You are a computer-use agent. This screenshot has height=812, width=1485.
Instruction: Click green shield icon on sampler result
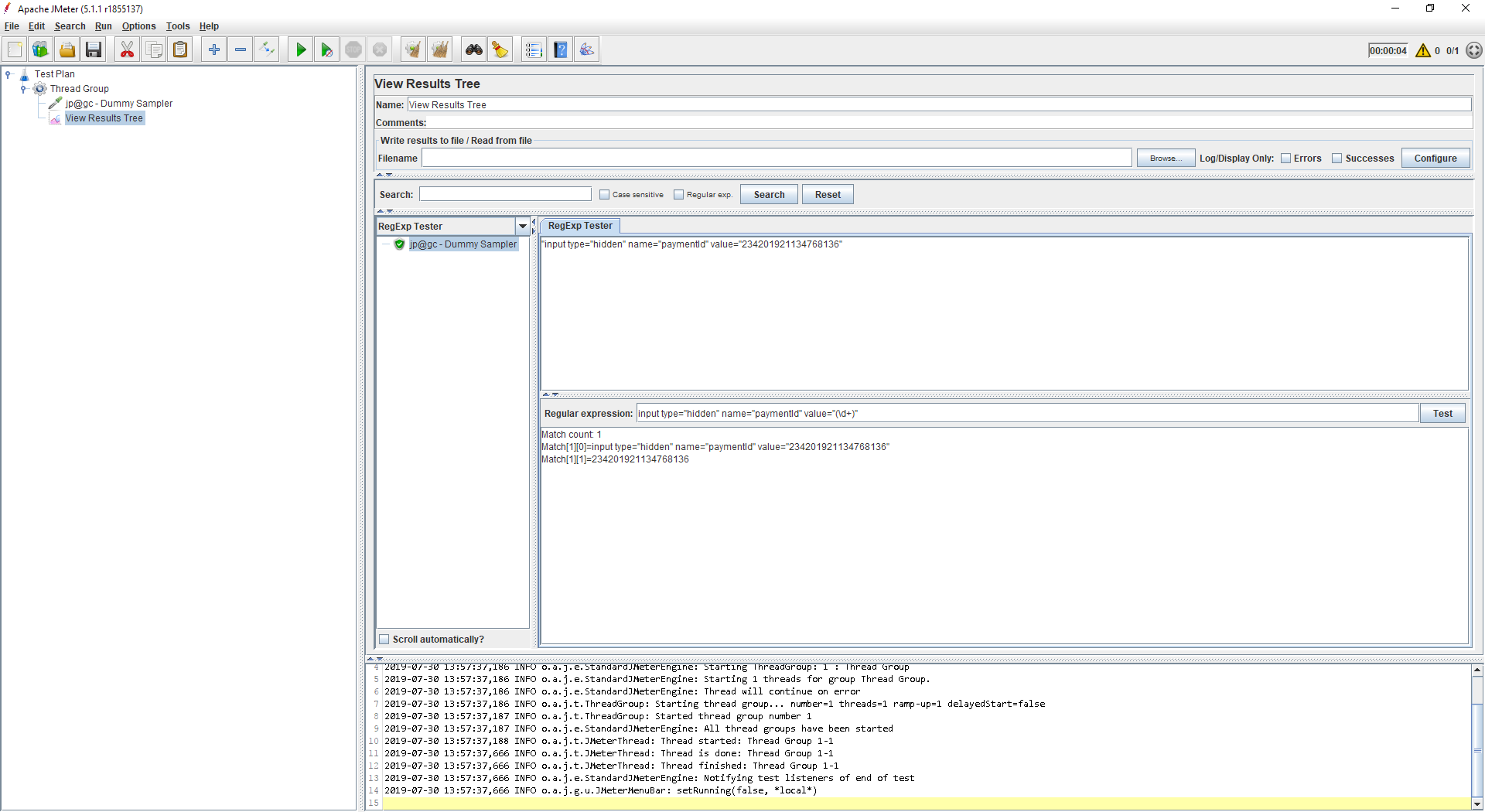click(x=400, y=244)
